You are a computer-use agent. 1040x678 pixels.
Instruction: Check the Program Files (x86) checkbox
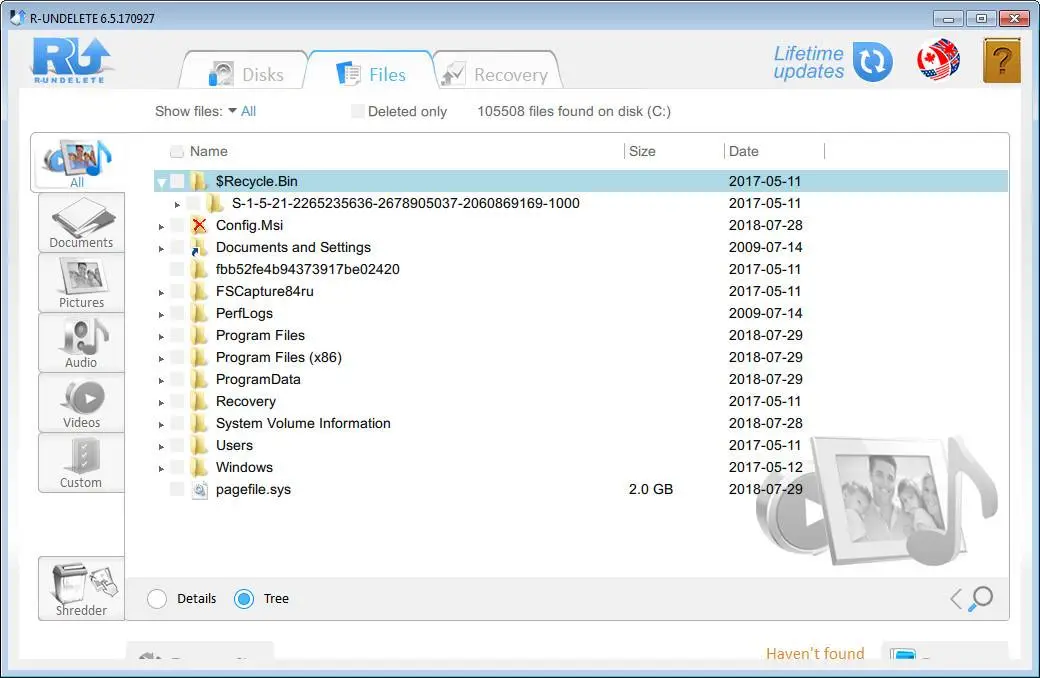point(176,357)
